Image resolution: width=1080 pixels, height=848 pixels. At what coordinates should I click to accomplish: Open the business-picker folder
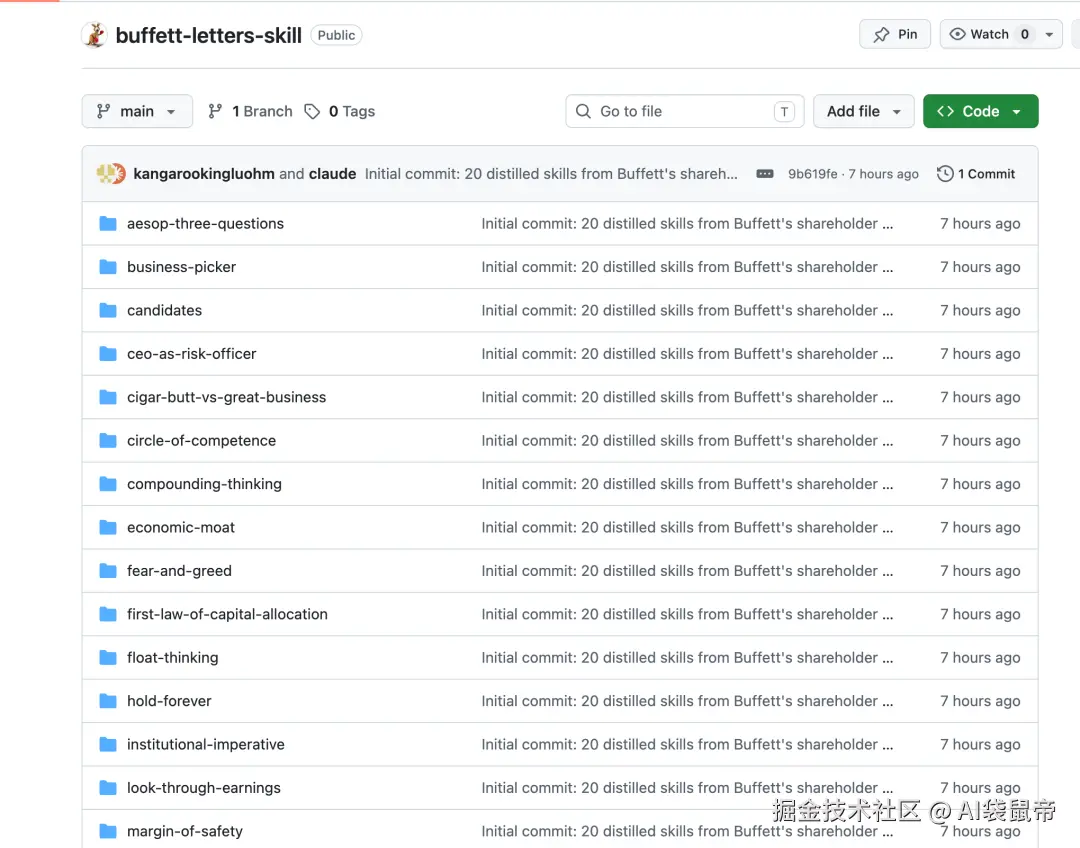[181, 267]
